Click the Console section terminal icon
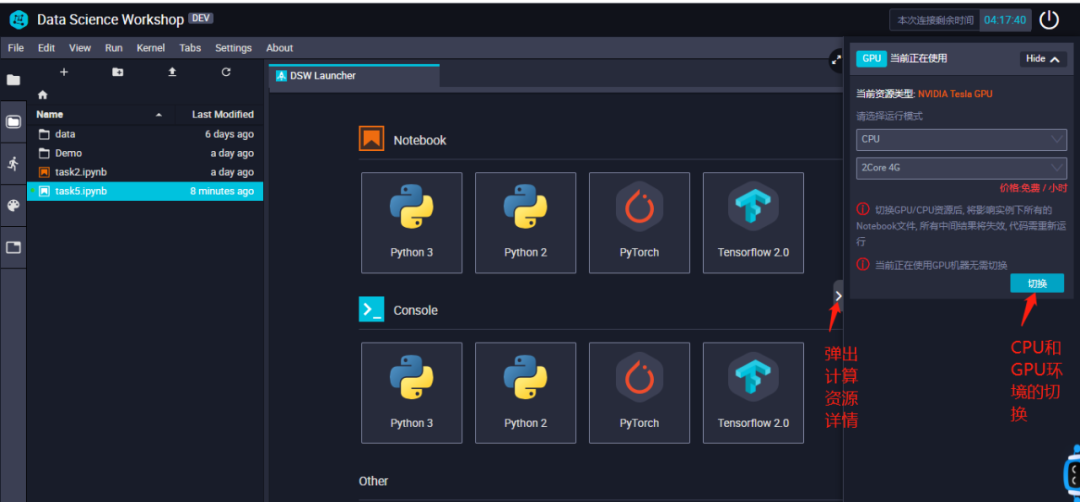Image resolution: width=1080 pixels, height=502 pixels. click(371, 309)
